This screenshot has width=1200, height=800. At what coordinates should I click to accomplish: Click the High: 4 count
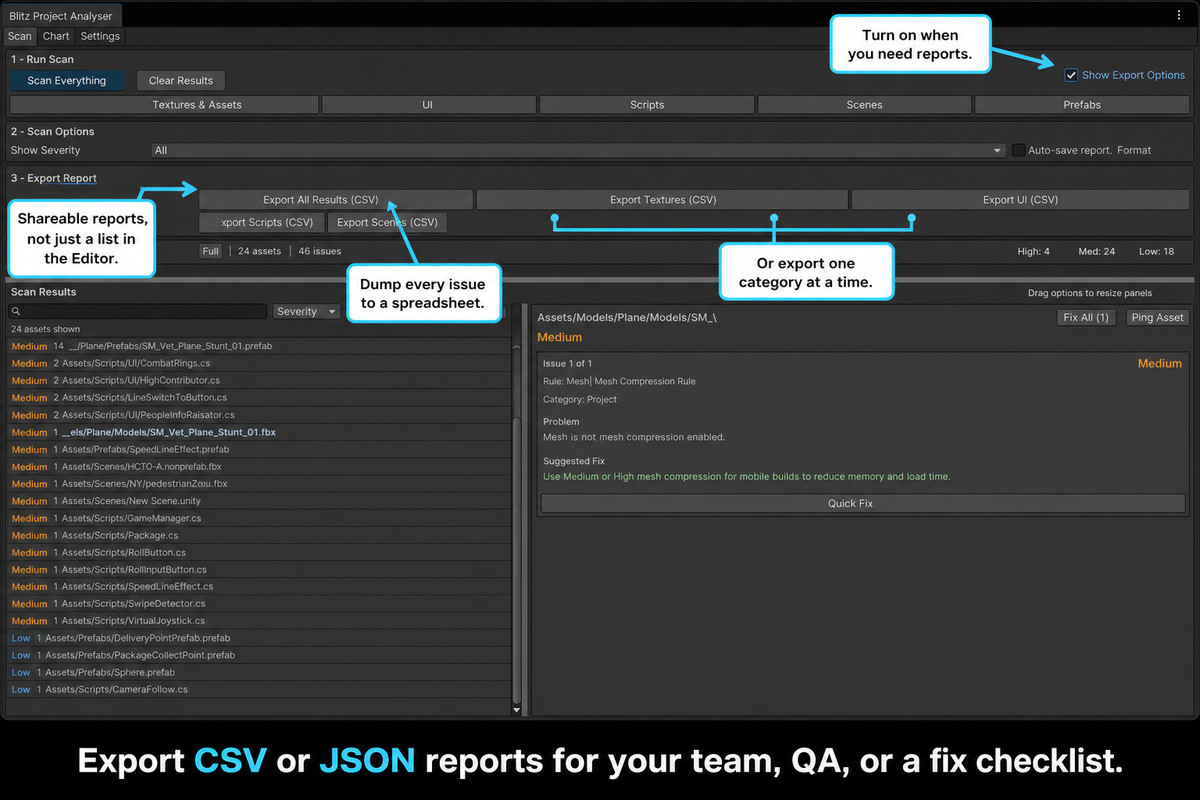coord(1034,251)
